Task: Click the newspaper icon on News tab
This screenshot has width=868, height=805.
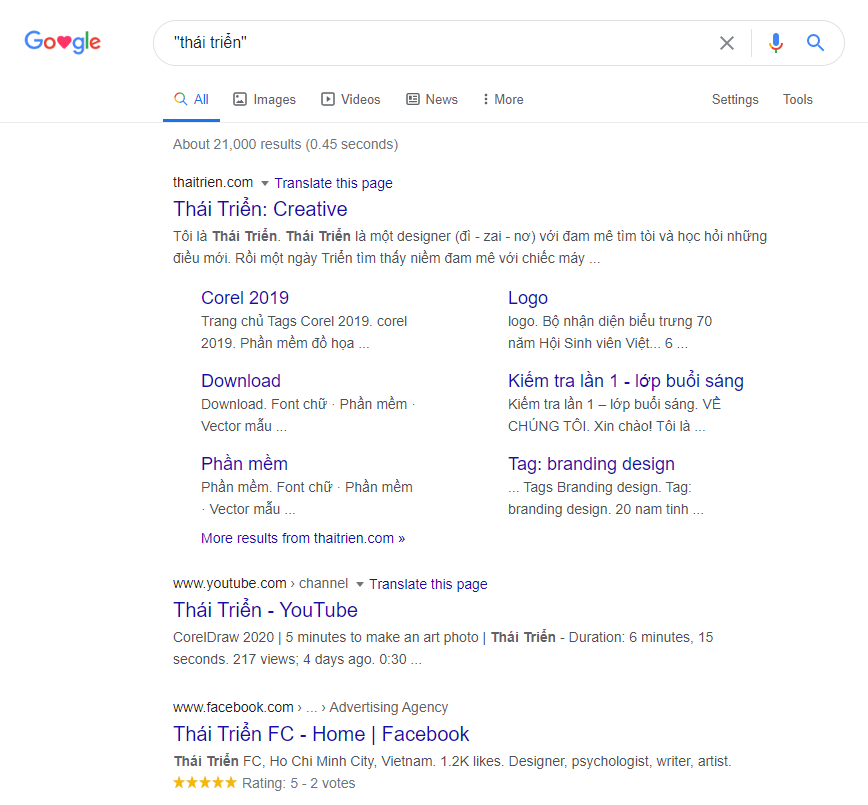Action: tap(413, 99)
